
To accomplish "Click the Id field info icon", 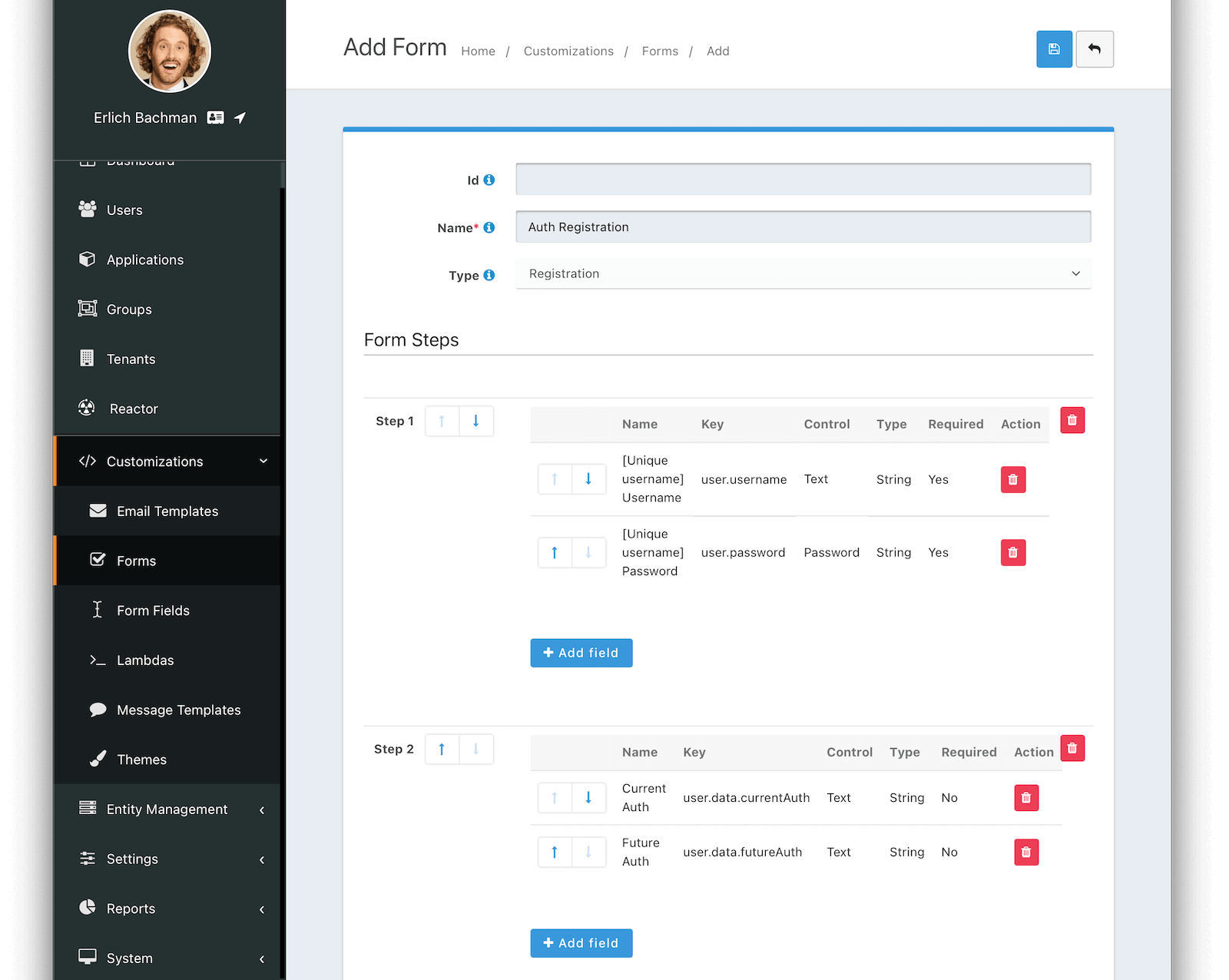I will [490, 180].
